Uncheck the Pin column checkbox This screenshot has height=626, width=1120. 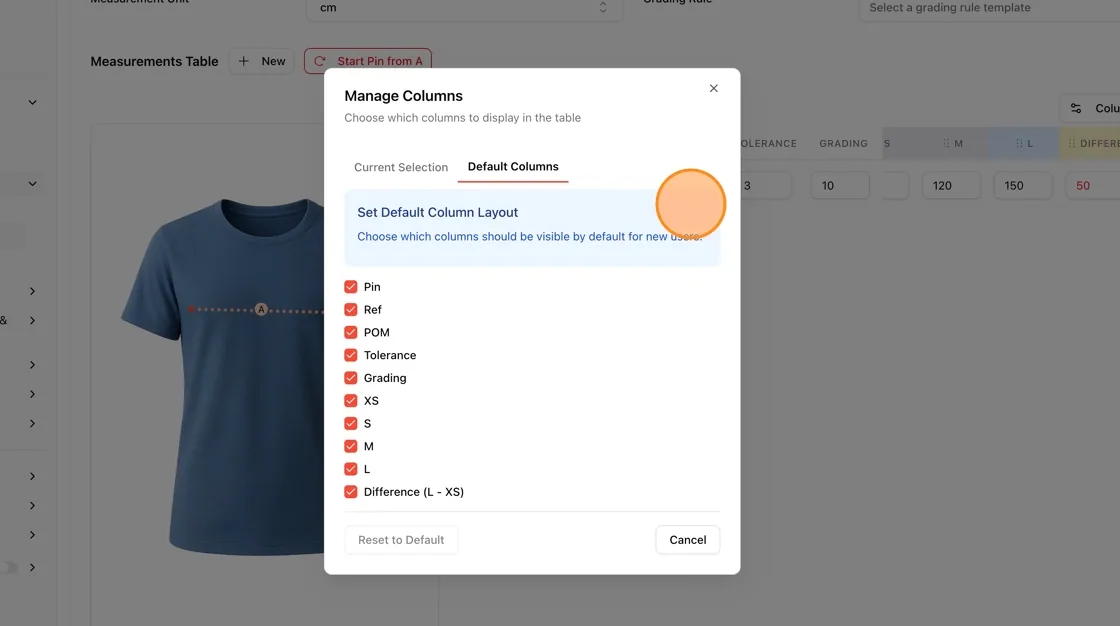(x=351, y=287)
